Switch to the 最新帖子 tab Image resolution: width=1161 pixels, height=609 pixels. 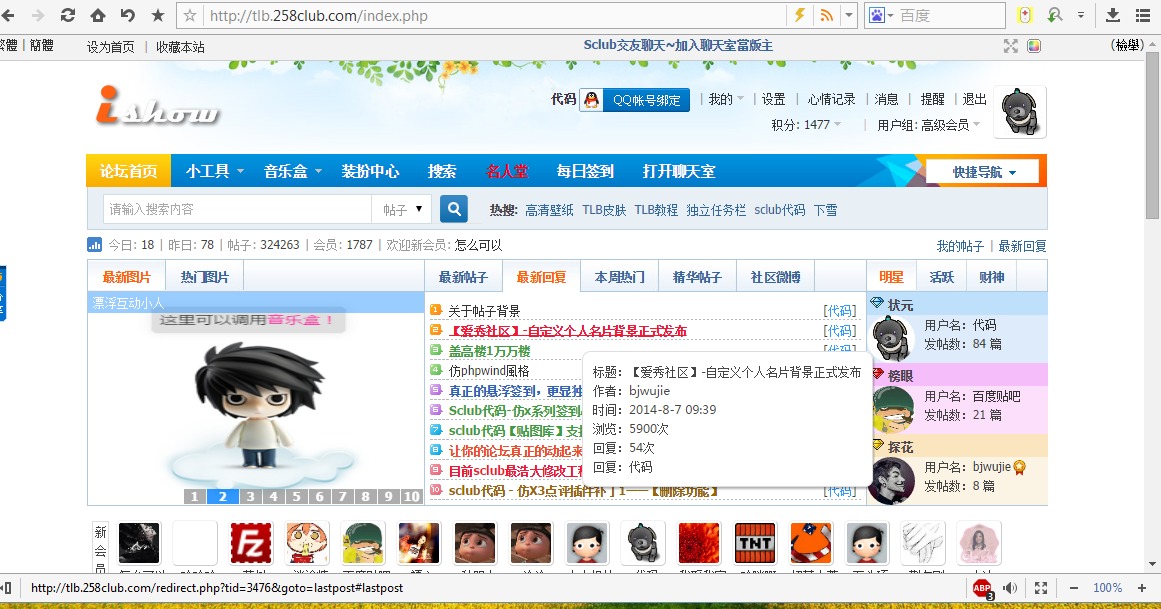pyautogui.click(x=464, y=277)
